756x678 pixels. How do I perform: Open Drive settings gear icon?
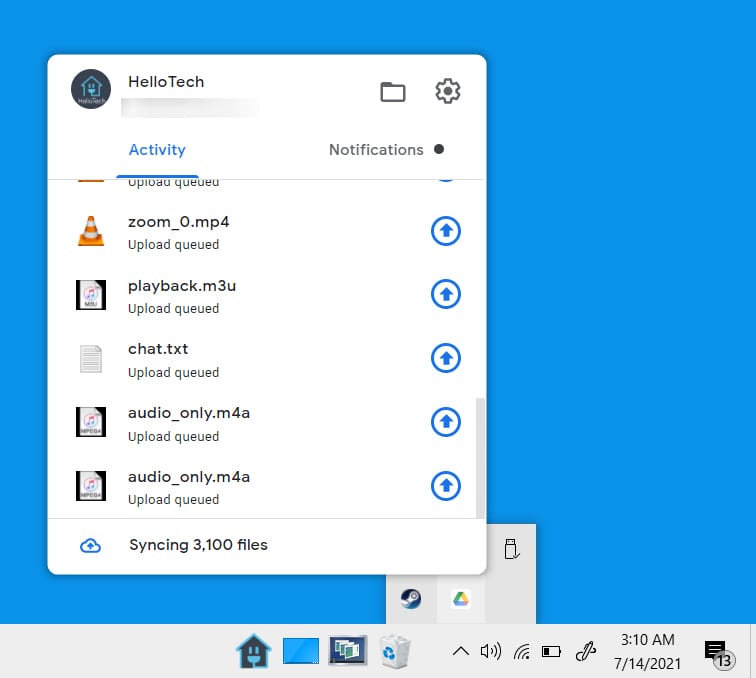coord(448,91)
